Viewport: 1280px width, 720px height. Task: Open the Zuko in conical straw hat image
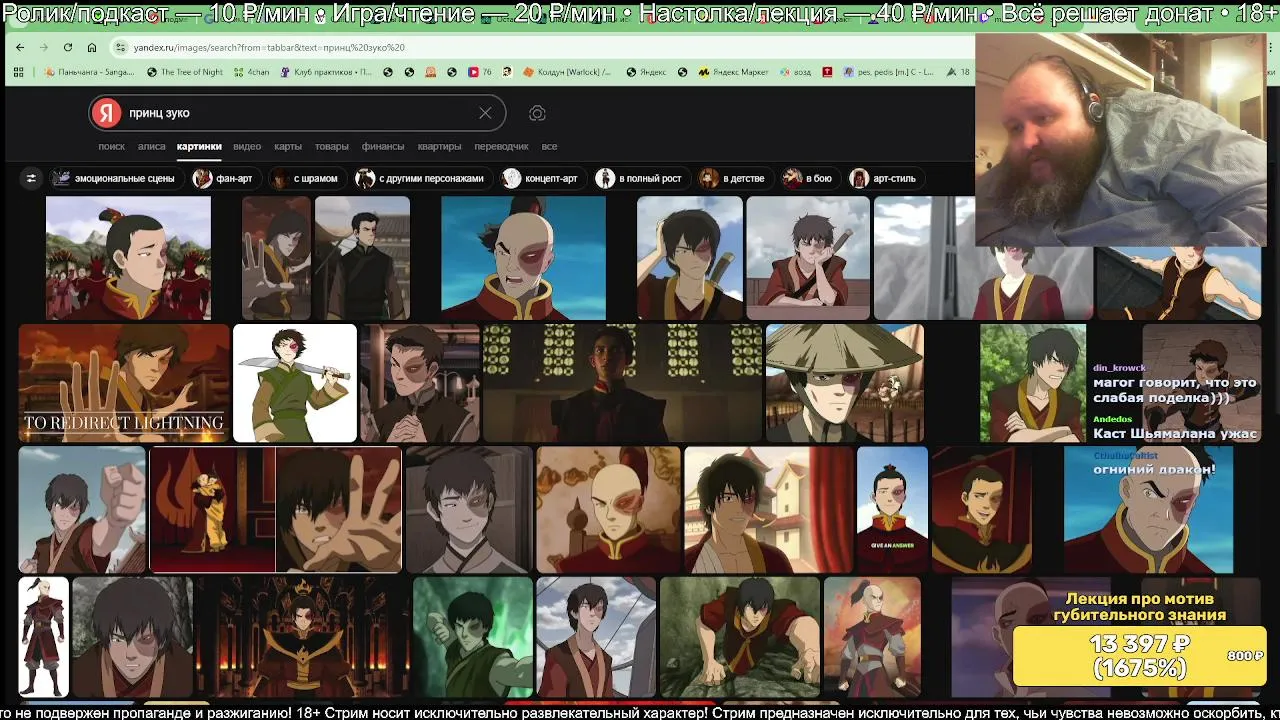pyautogui.click(x=845, y=383)
